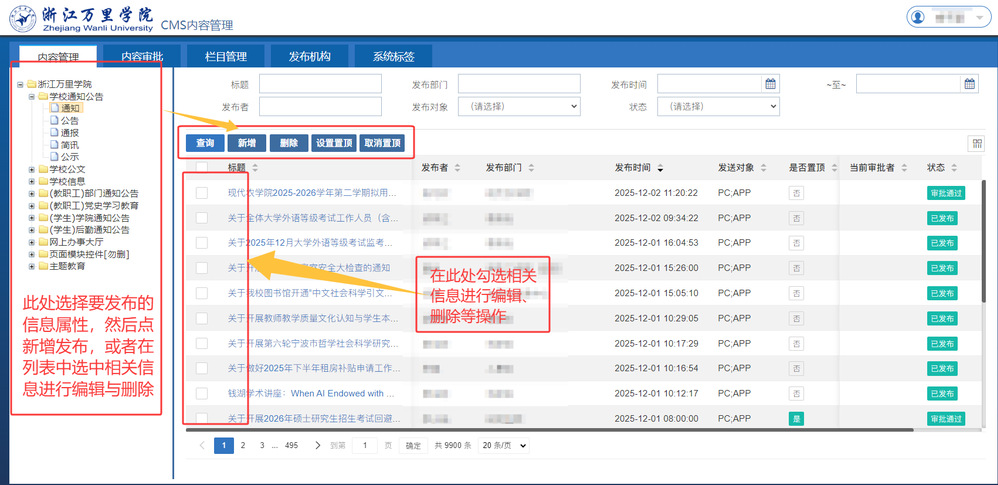
Task: Check the 钱湖学术讲座 row checkbox
Action: [x=202, y=393]
